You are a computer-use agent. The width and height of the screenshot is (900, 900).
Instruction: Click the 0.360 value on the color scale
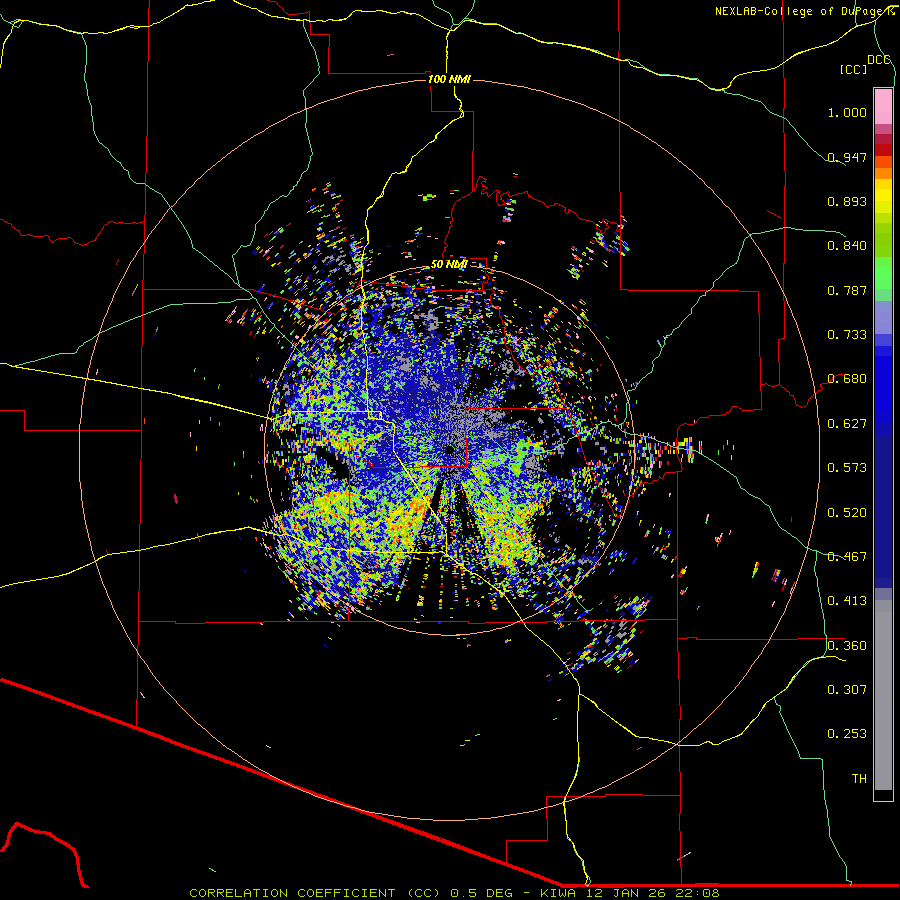(x=847, y=646)
